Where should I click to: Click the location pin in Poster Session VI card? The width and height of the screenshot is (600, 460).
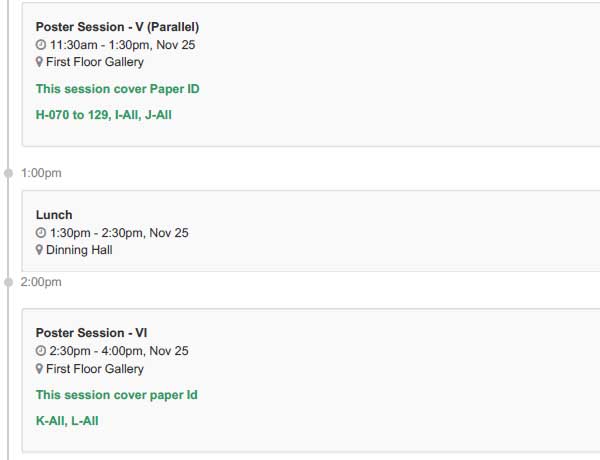coord(39,369)
